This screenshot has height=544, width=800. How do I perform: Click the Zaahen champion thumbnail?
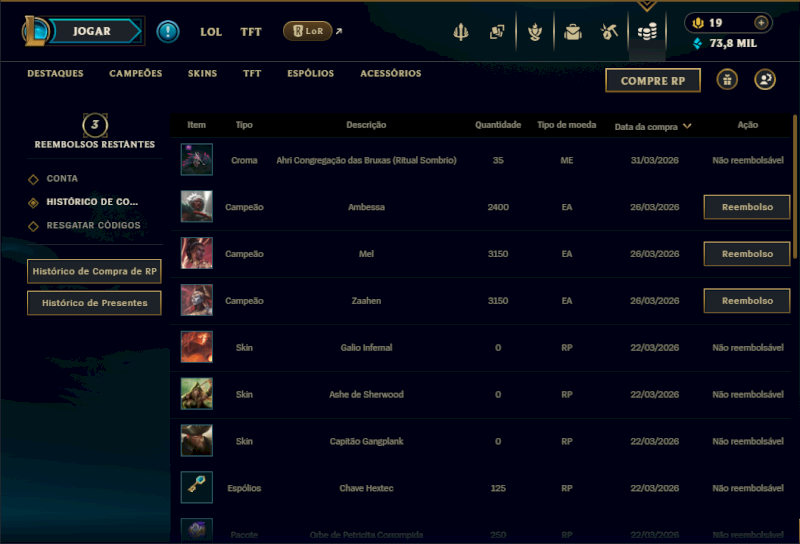click(x=196, y=301)
